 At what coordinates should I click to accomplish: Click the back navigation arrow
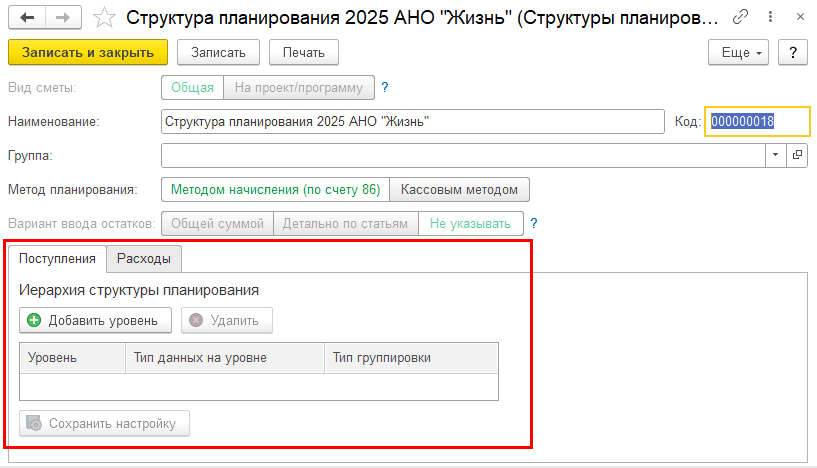[x=26, y=18]
